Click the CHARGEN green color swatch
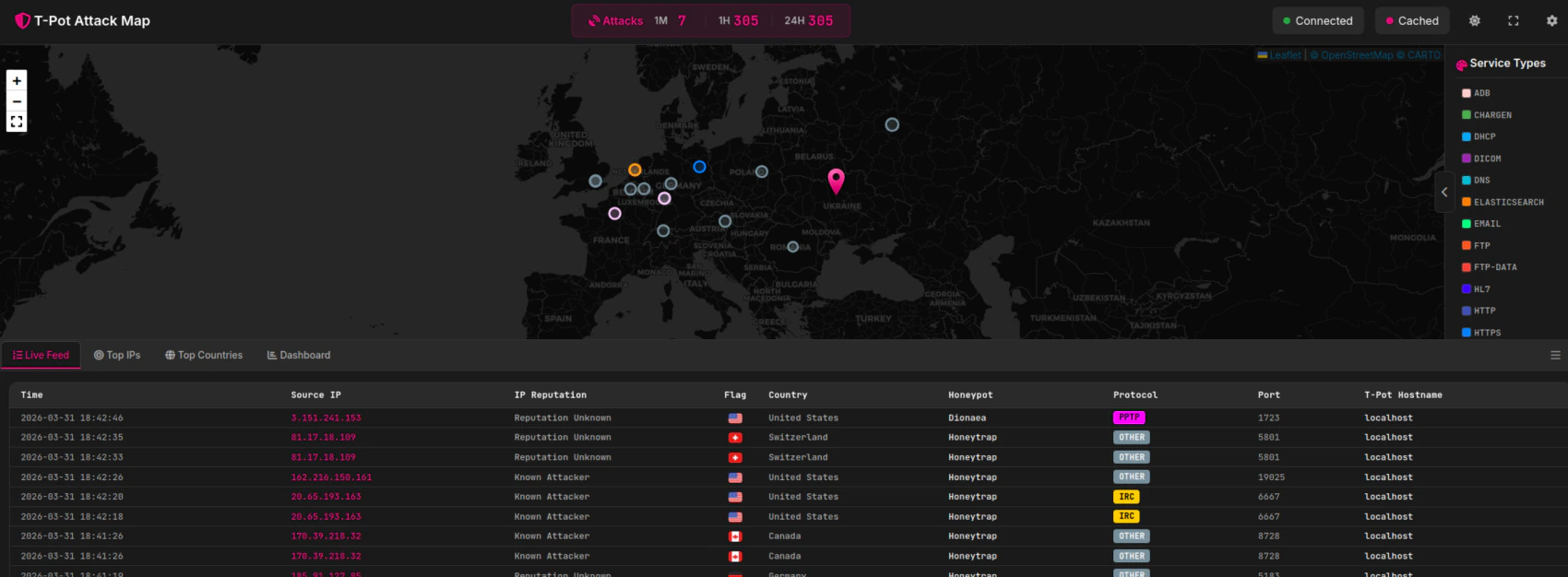Image resolution: width=1568 pixels, height=577 pixels. 1467,115
